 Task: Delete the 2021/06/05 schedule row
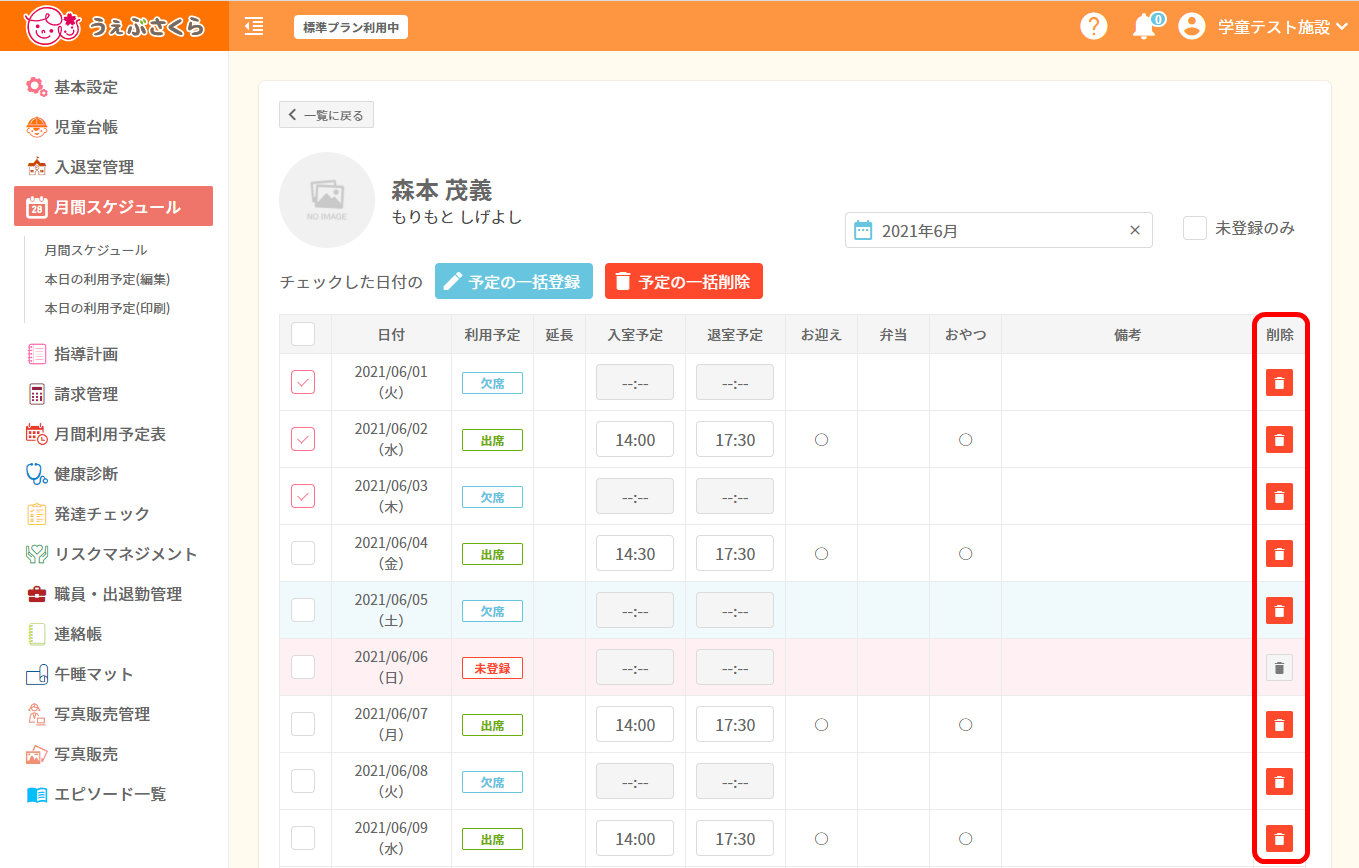click(x=1279, y=610)
